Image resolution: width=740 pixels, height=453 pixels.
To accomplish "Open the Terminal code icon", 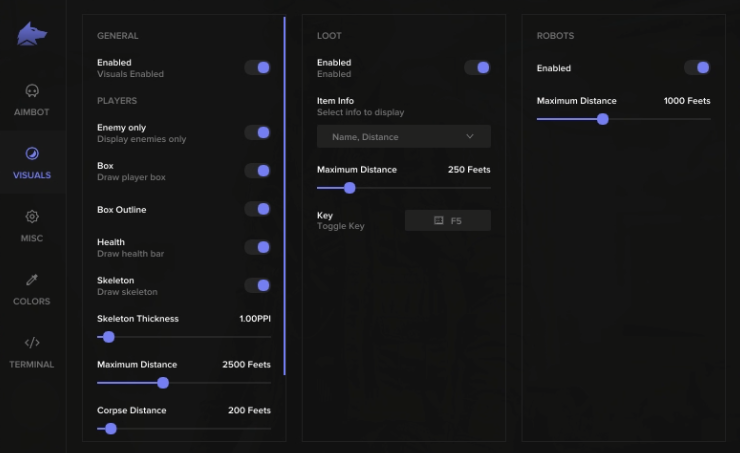I will 31,343.
